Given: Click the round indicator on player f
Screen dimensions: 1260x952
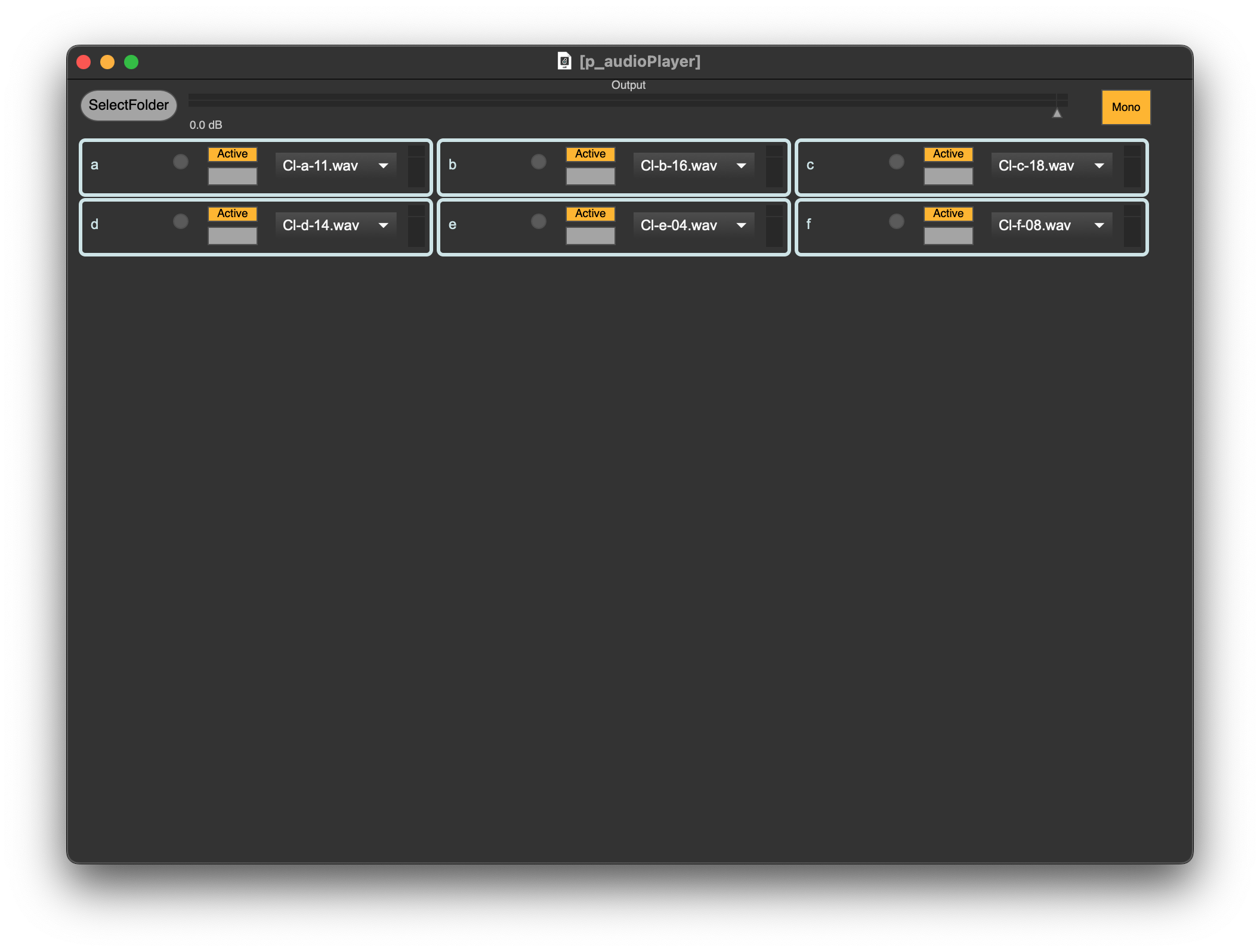Looking at the screenshot, I should click(897, 221).
